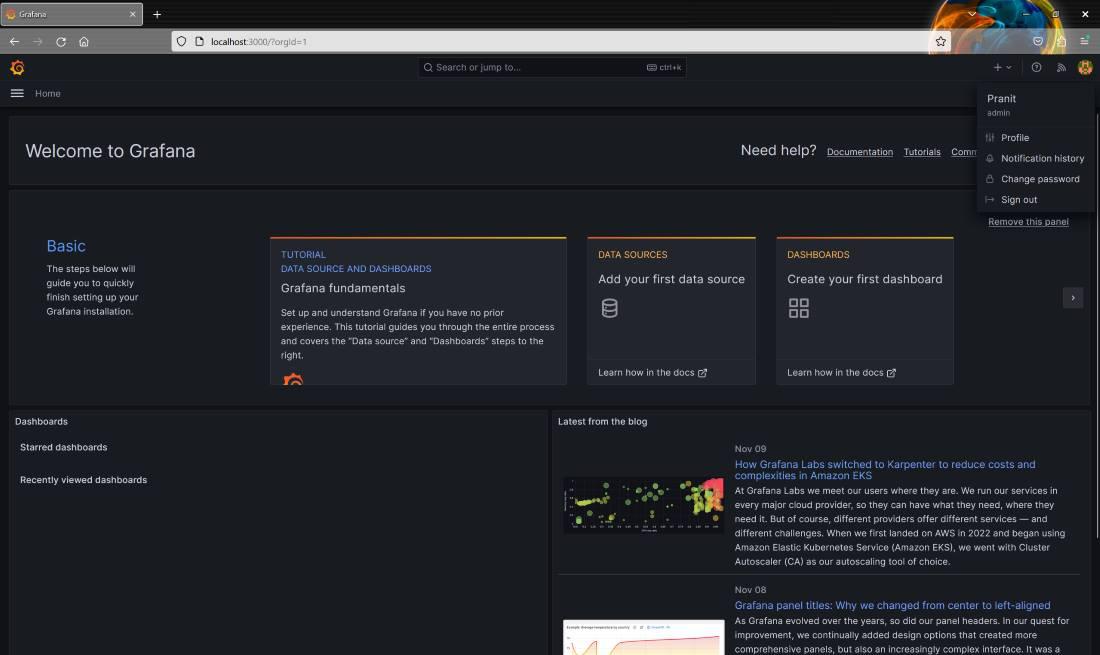Screen dimensions: 1100x655
Task: Click the shield tracking protection icon
Action: (x=181, y=41)
